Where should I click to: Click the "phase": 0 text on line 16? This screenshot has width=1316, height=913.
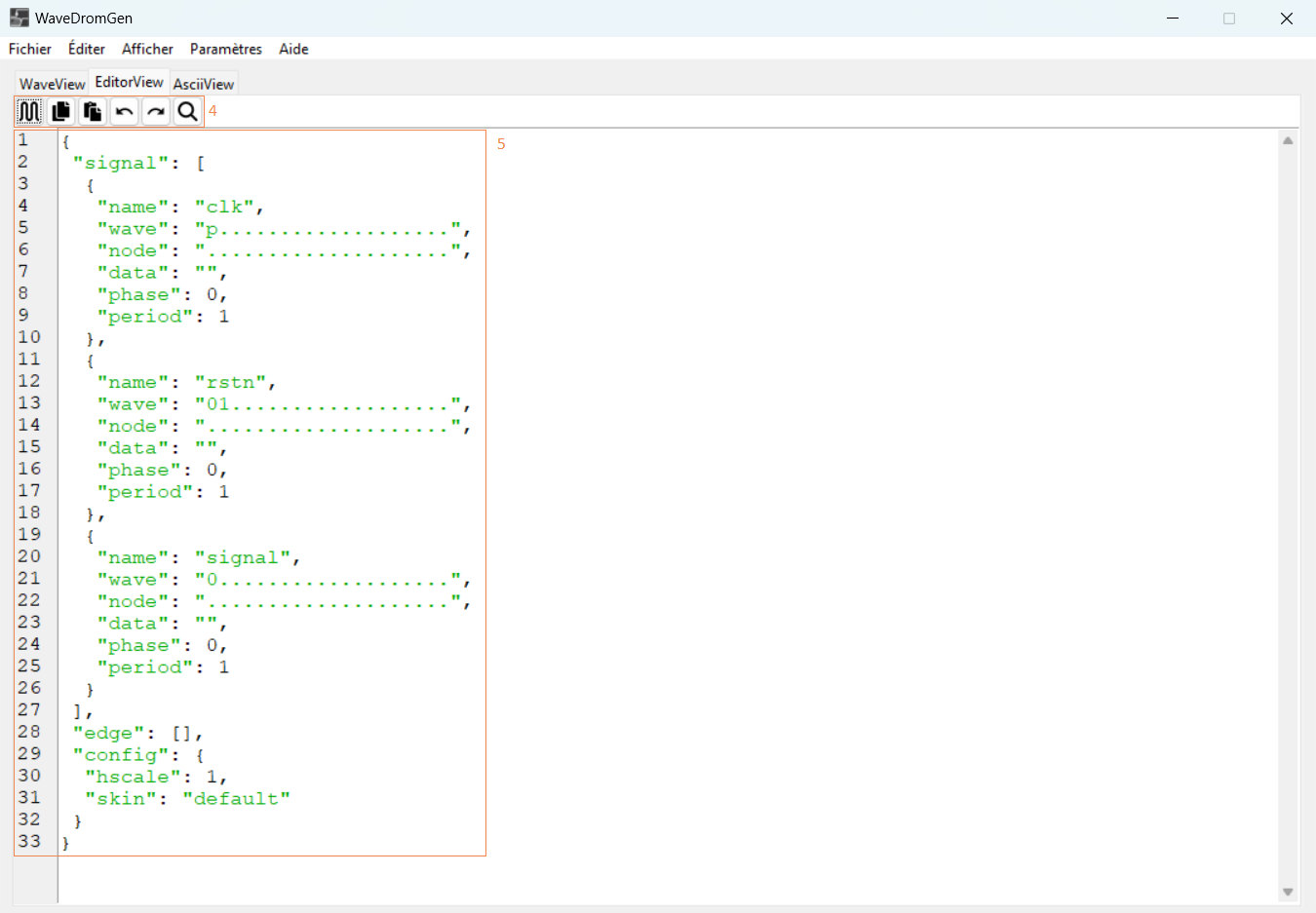point(162,470)
